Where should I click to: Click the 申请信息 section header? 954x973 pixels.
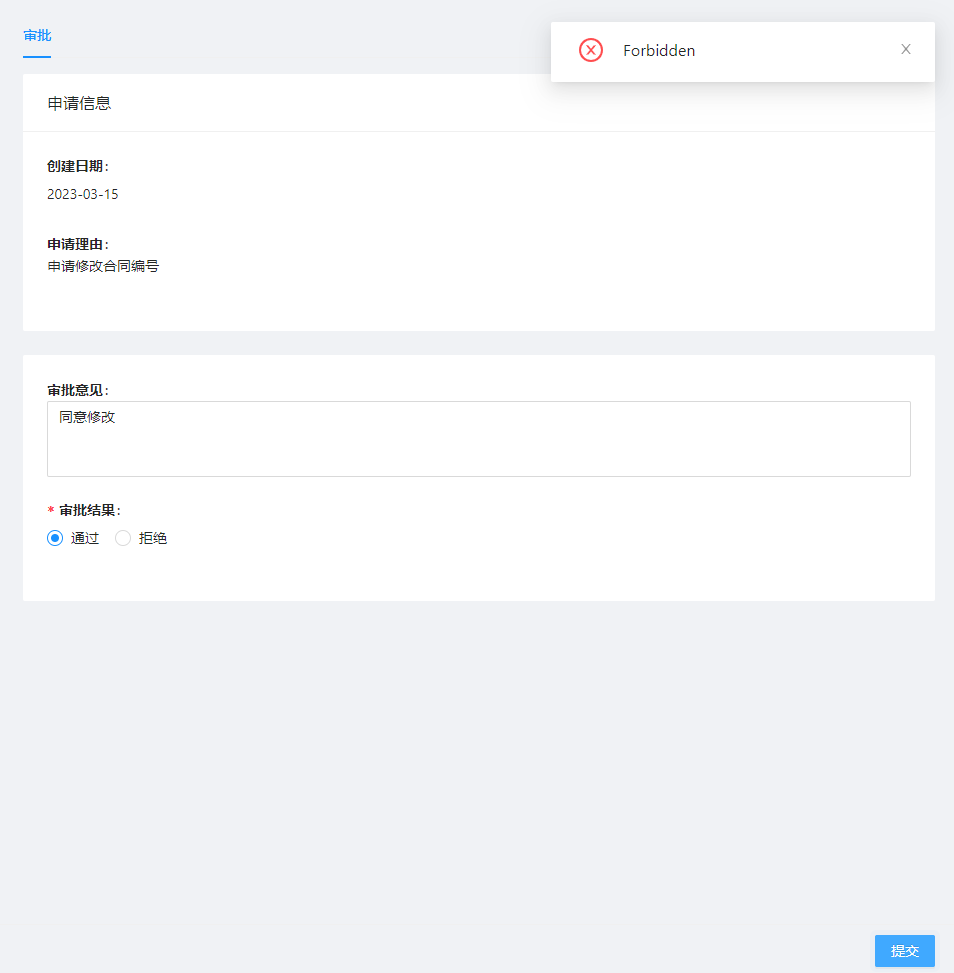pos(79,102)
